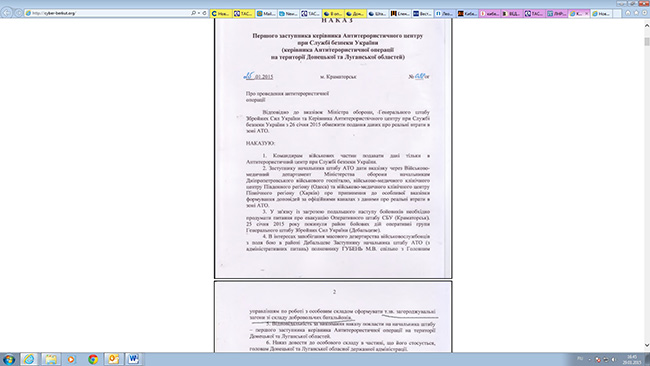Switch to the Вест... tab
The height and width of the screenshot is (366, 650).
click(x=422, y=14)
